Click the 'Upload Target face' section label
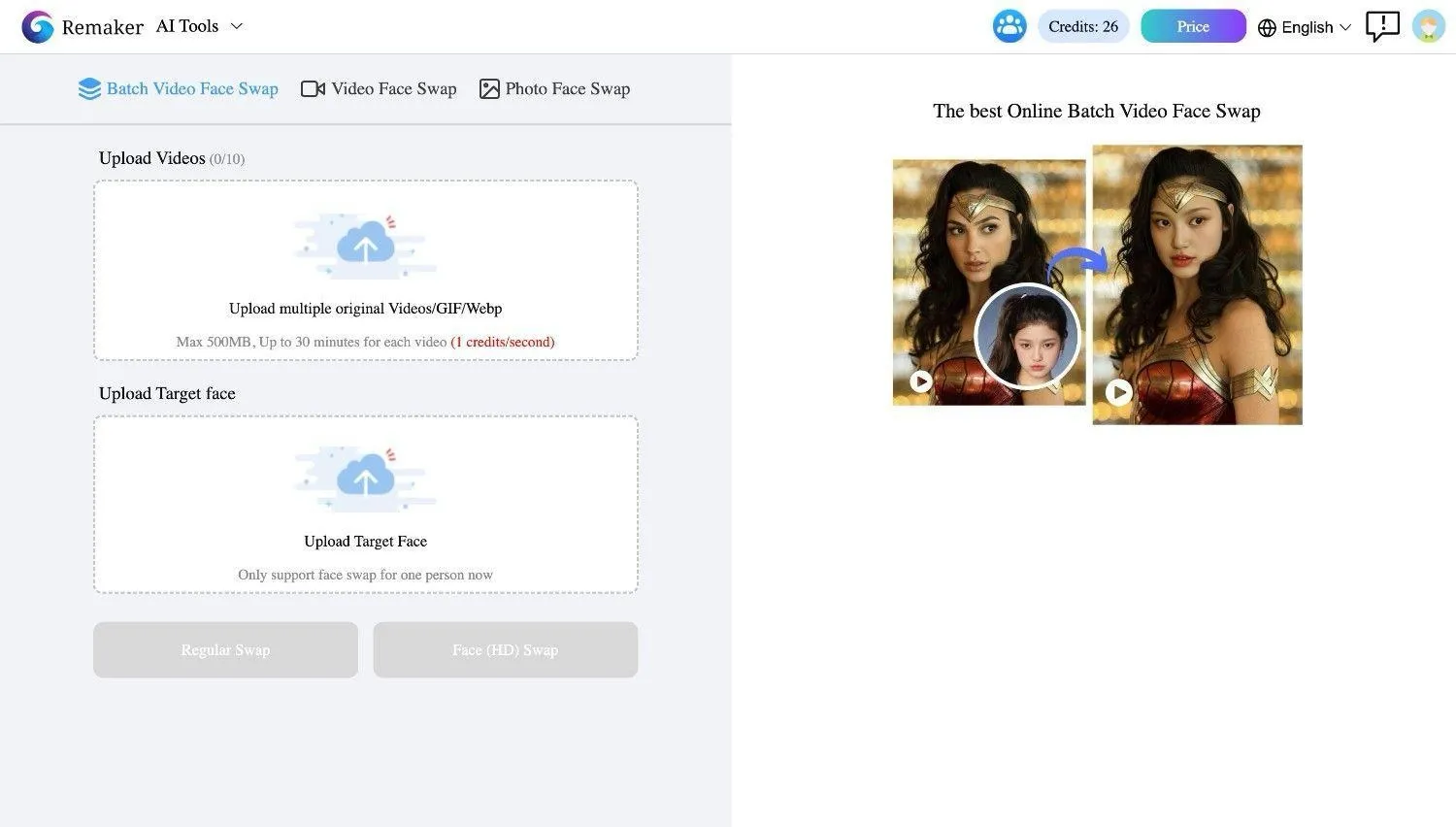1456x827 pixels. pyautogui.click(x=167, y=393)
